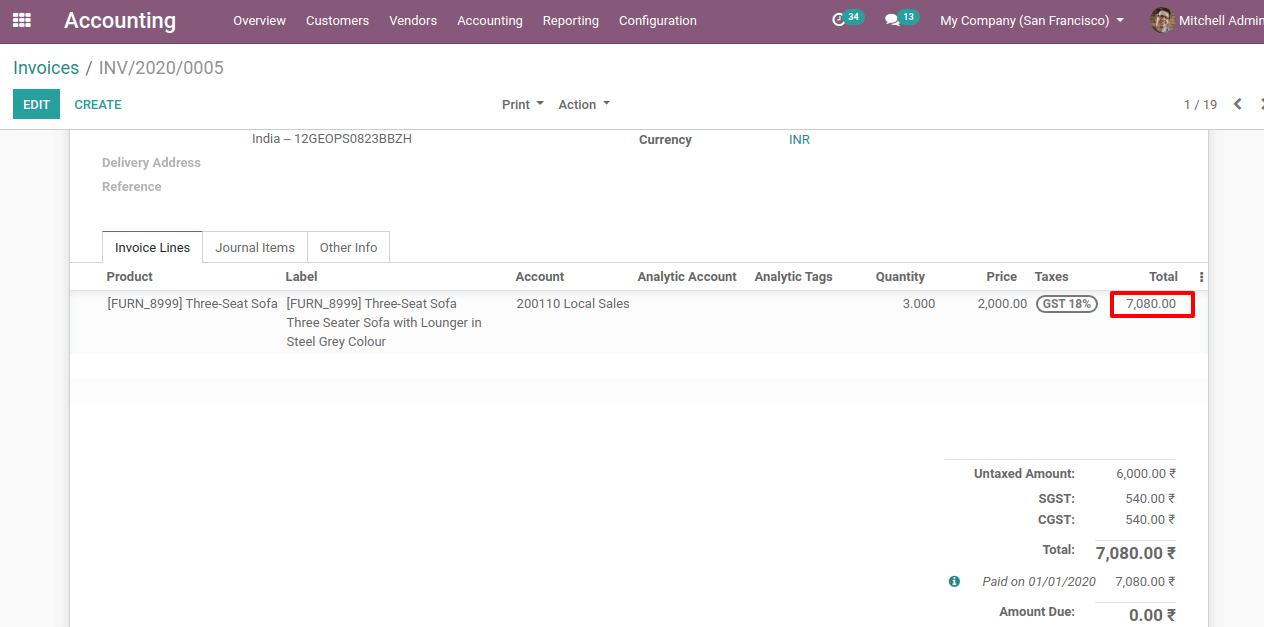This screenshot has height=627, width=1264.
Task: Click the EDIT button
Action: pyautogui.click(x=36, y=104)
